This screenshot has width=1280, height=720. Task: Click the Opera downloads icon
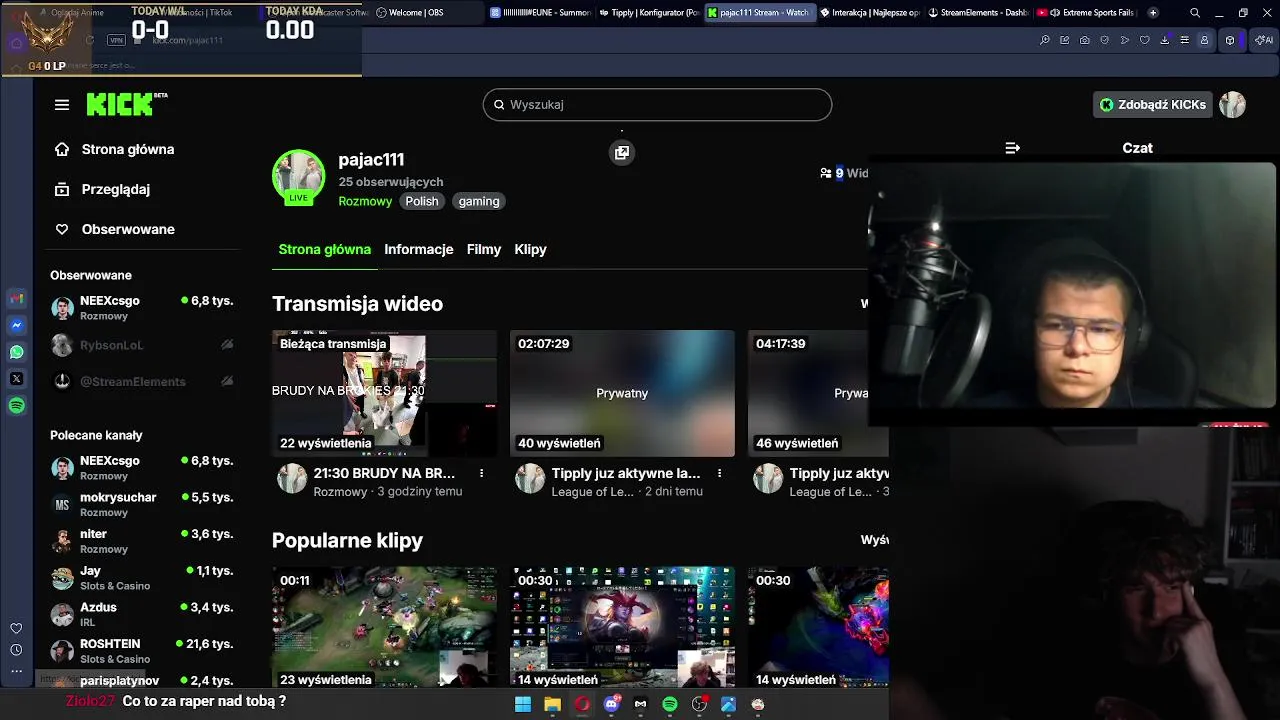coord(1165,40)
